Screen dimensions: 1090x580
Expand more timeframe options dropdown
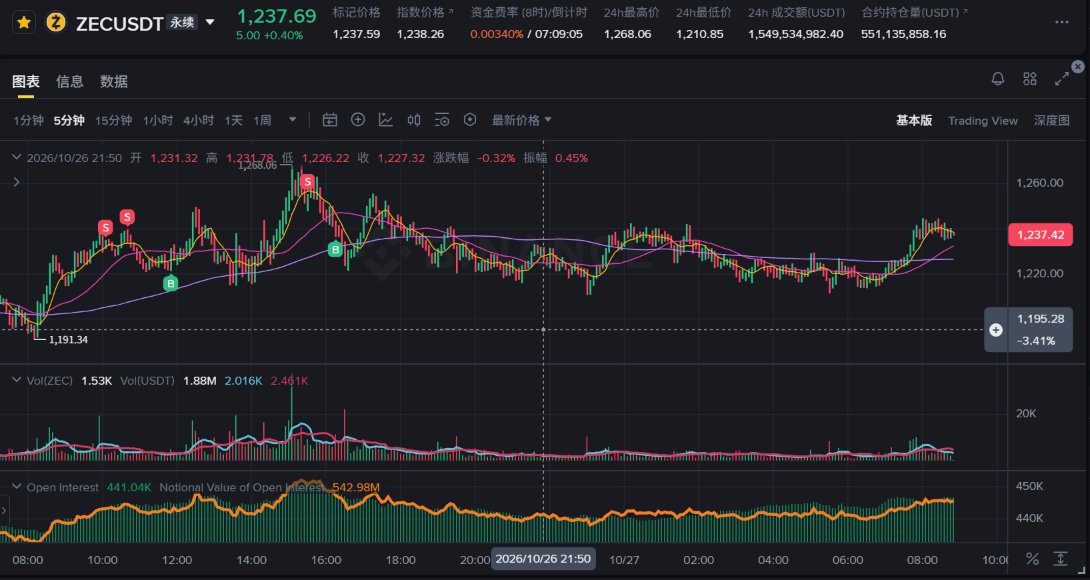tap(293, 120)
